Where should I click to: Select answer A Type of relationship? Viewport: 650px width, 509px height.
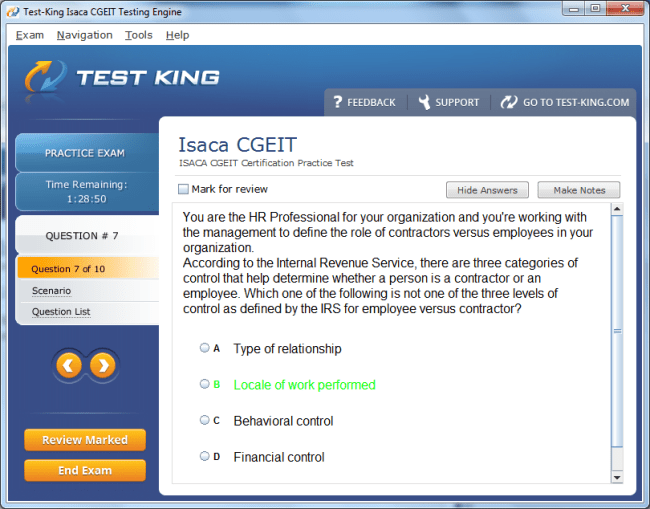coord(204,348)
